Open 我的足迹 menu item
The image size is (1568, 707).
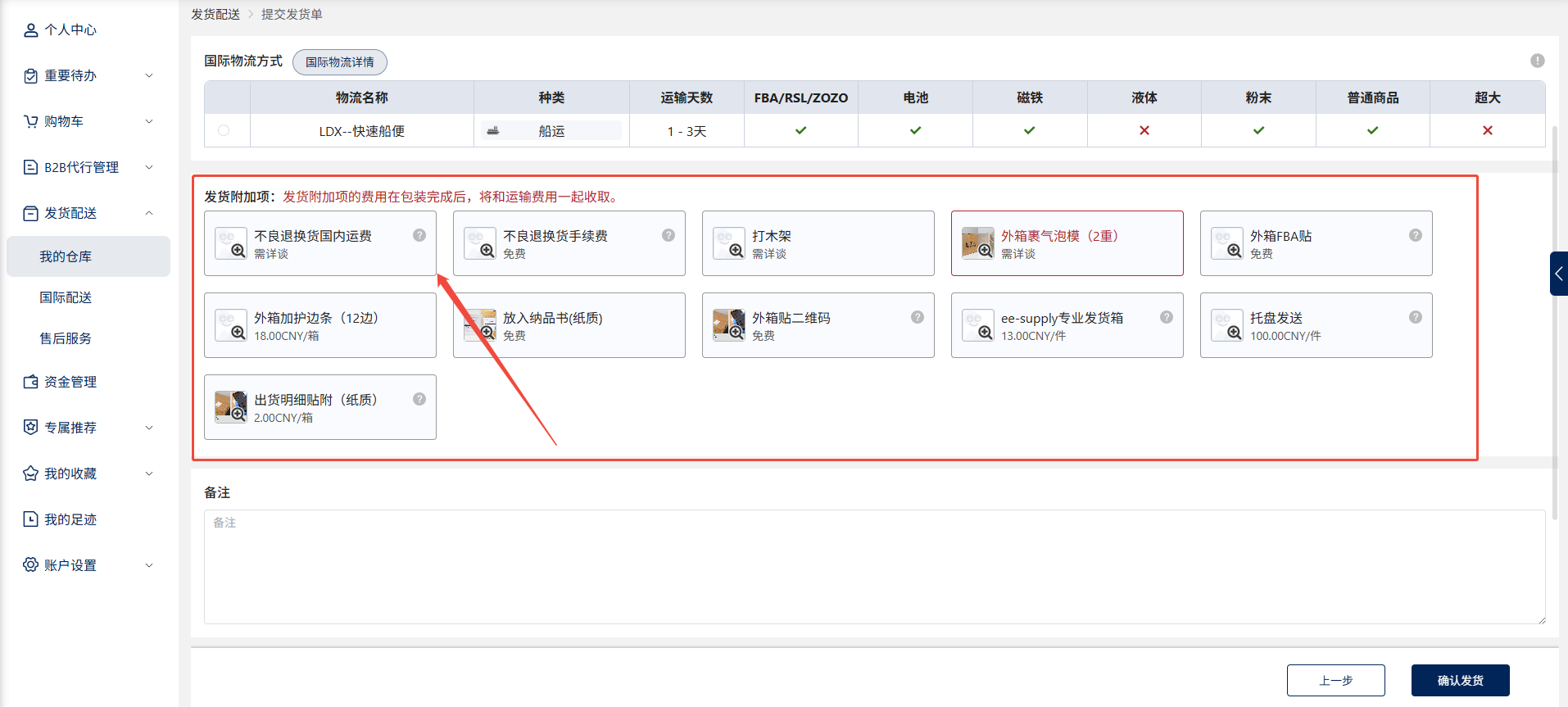(x=70, y=520)
